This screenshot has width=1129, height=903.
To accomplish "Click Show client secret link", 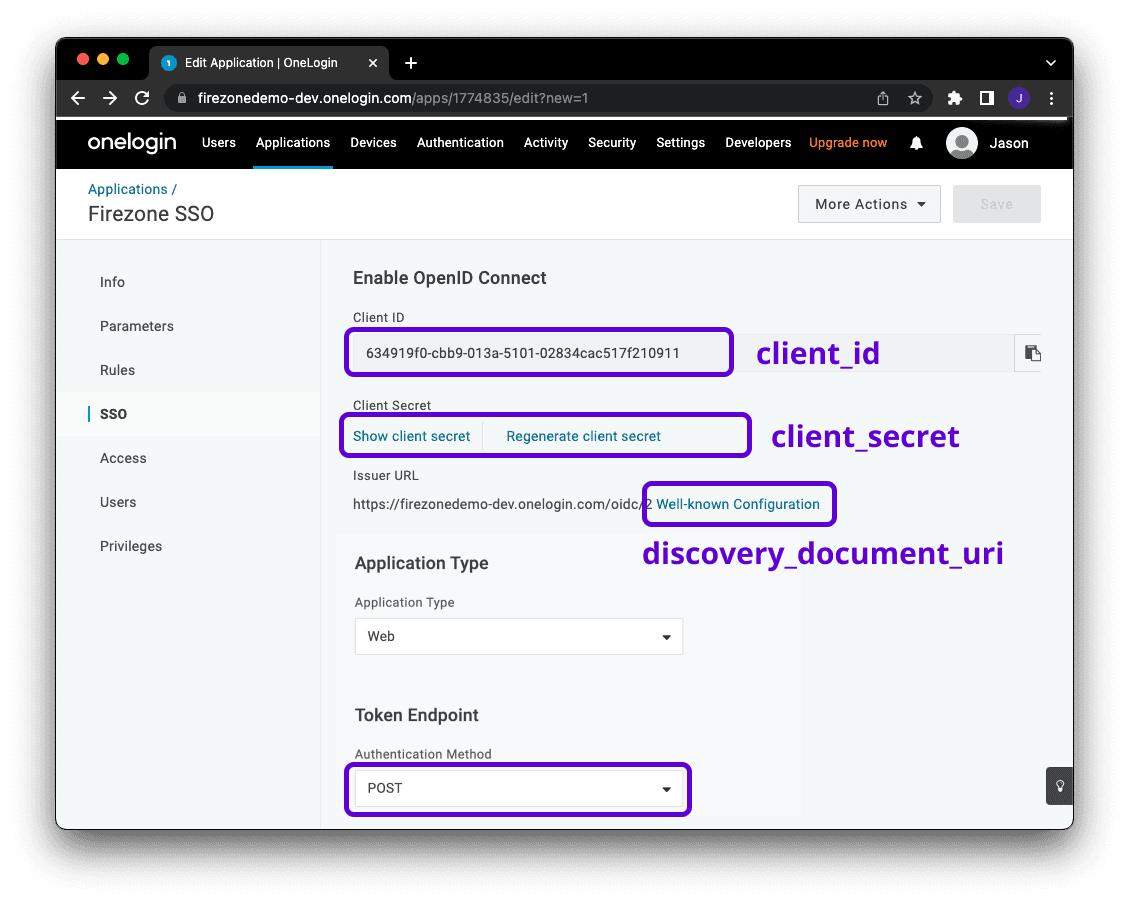I will 411,436.
